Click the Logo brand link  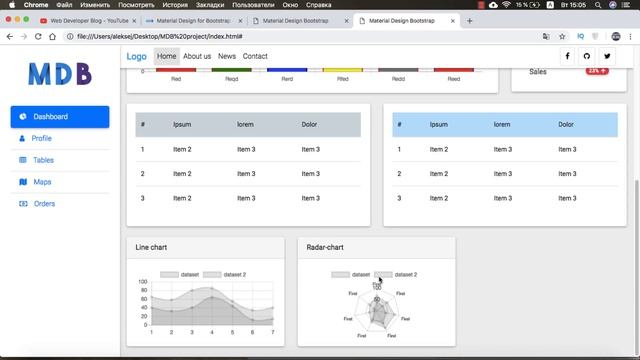click(136, 56)
